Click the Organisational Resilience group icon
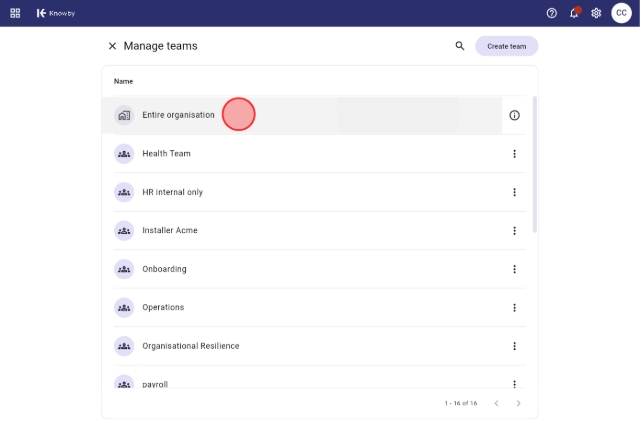Viewport: 640px width, 431px height. click(x=124, y=346)
